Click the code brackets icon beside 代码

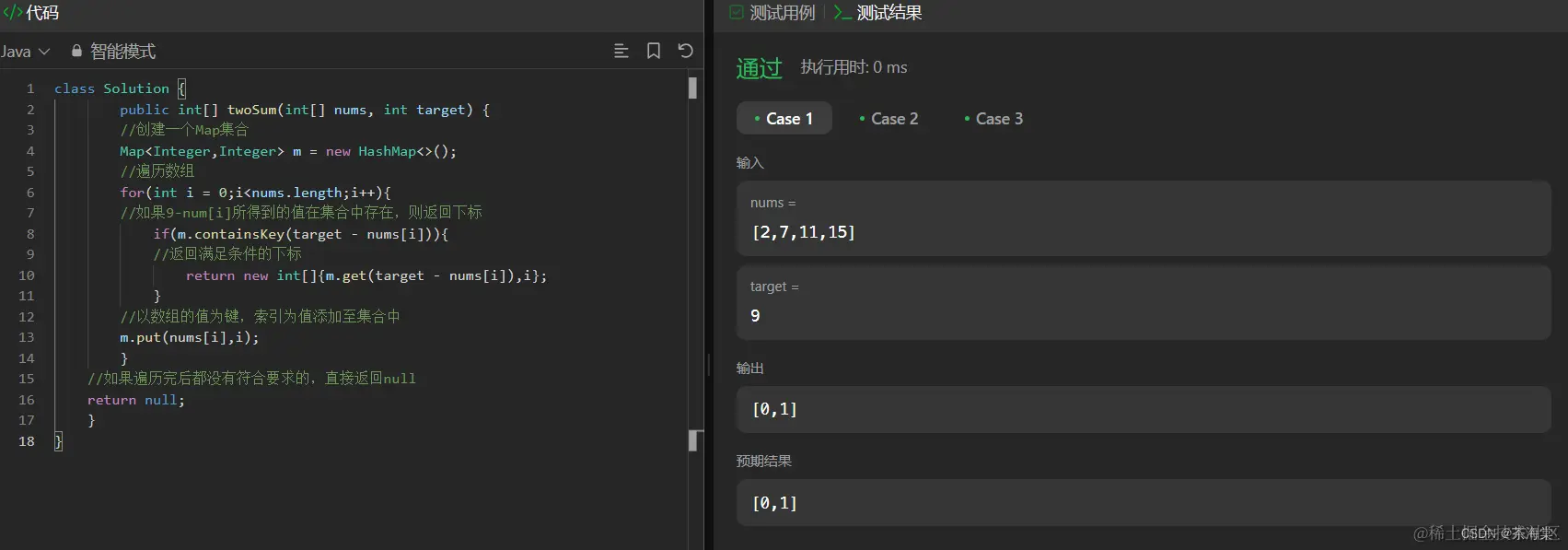point(13,12)
